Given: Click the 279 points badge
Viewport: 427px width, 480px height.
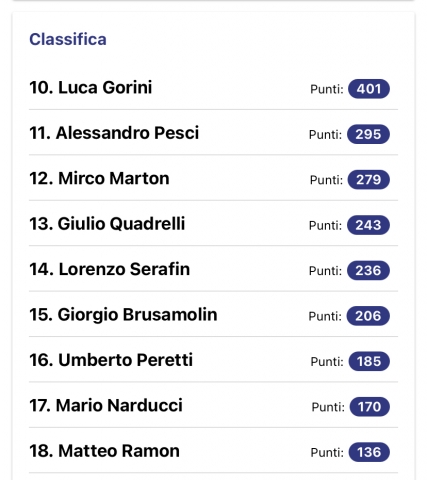Looking at the screenshot, I should pos(368,180).
